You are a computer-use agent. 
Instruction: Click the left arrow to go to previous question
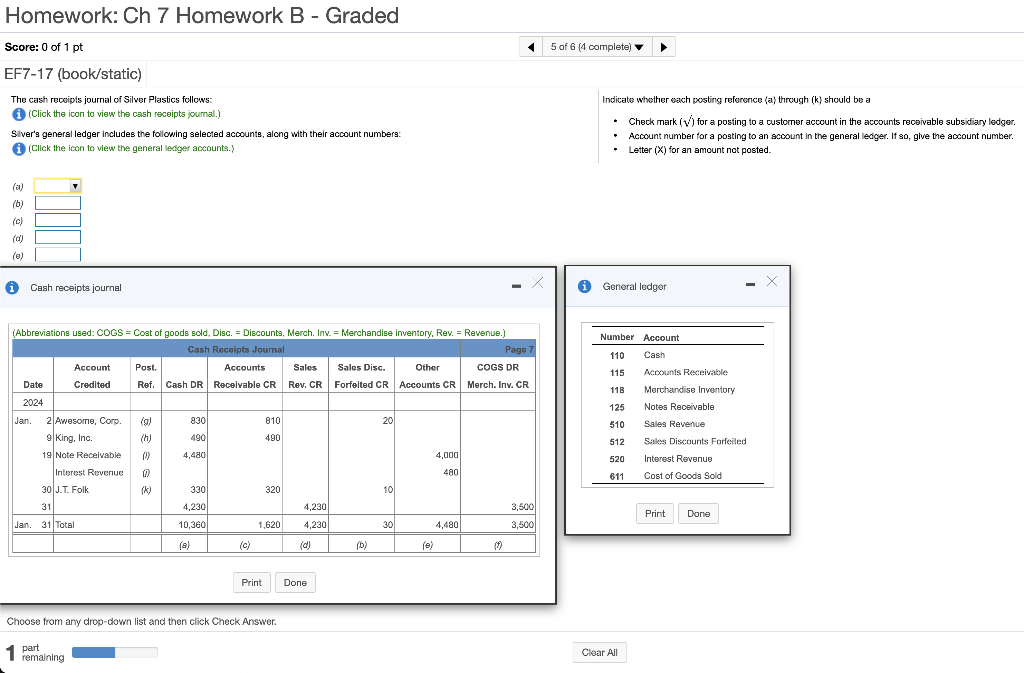[x=530, y=46]
